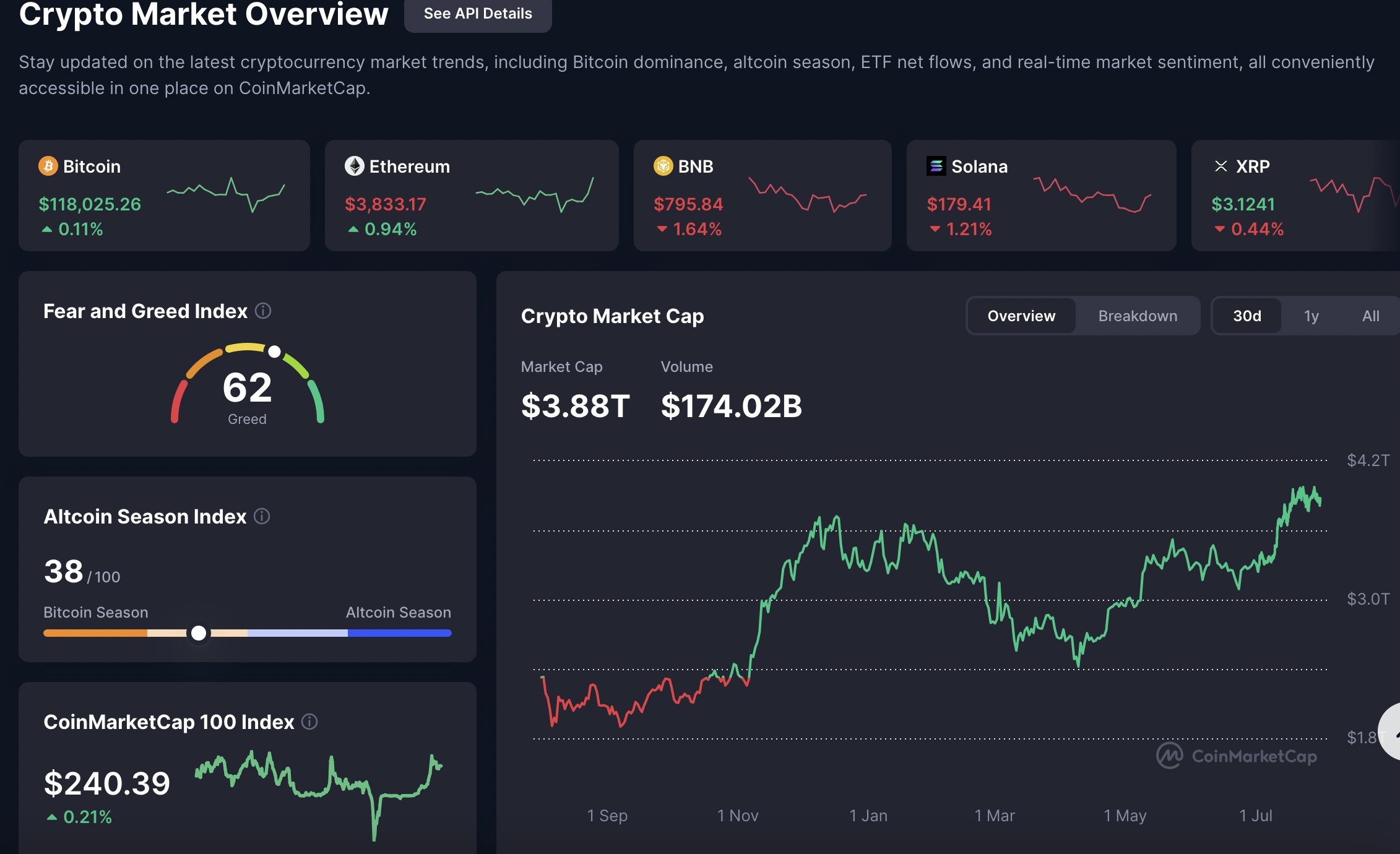Viewport: 1400px width, 854px height.
Task: Open the See API Details button
Action: (478, 14)
